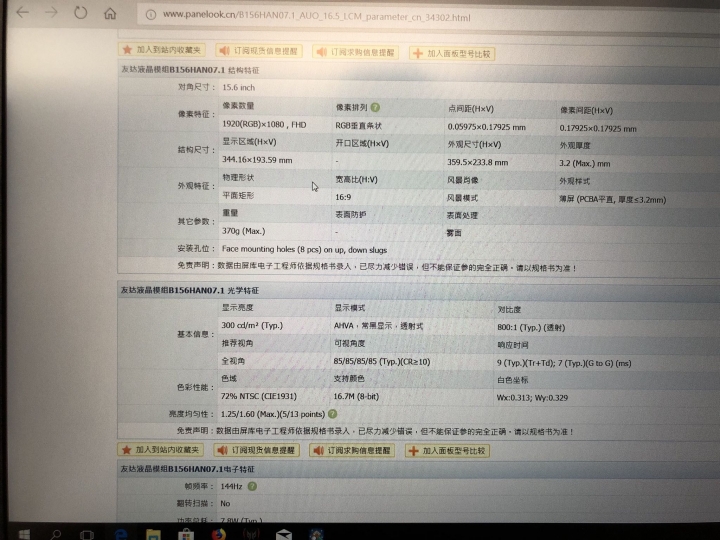720x540 pixels.
Task: Click the help icon next to 144Hz
Action: [x=252, y=486]
